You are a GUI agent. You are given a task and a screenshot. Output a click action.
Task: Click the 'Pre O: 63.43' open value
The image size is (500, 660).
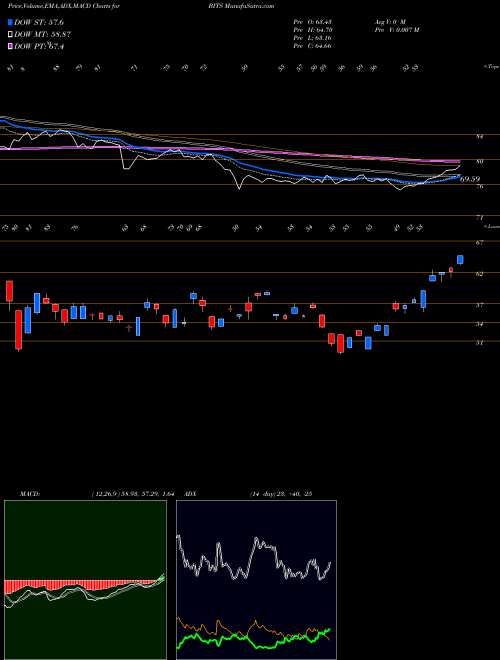point(312,21)
